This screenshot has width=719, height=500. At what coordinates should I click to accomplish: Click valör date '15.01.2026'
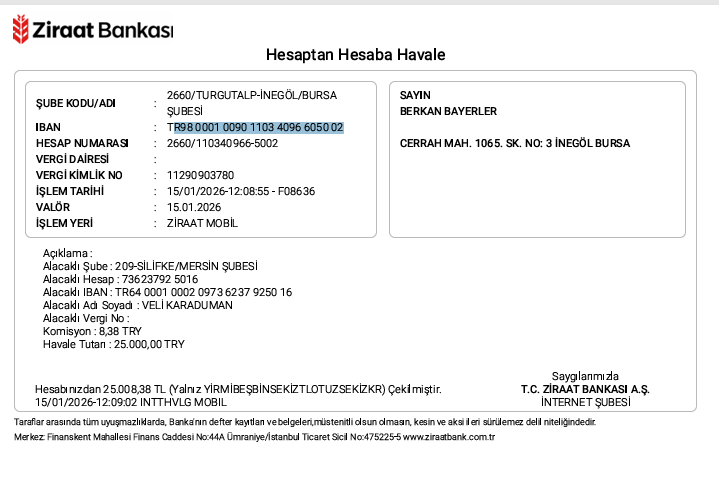[x=194, y=207]
